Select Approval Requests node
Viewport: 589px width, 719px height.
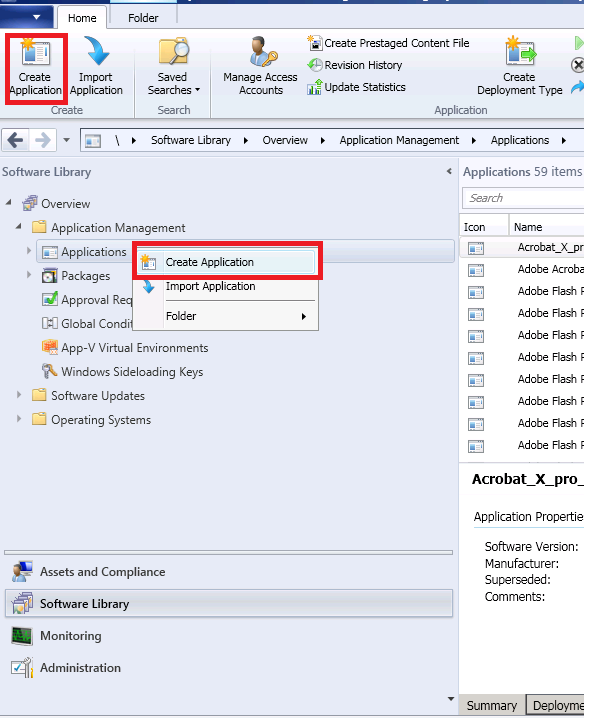87,300
